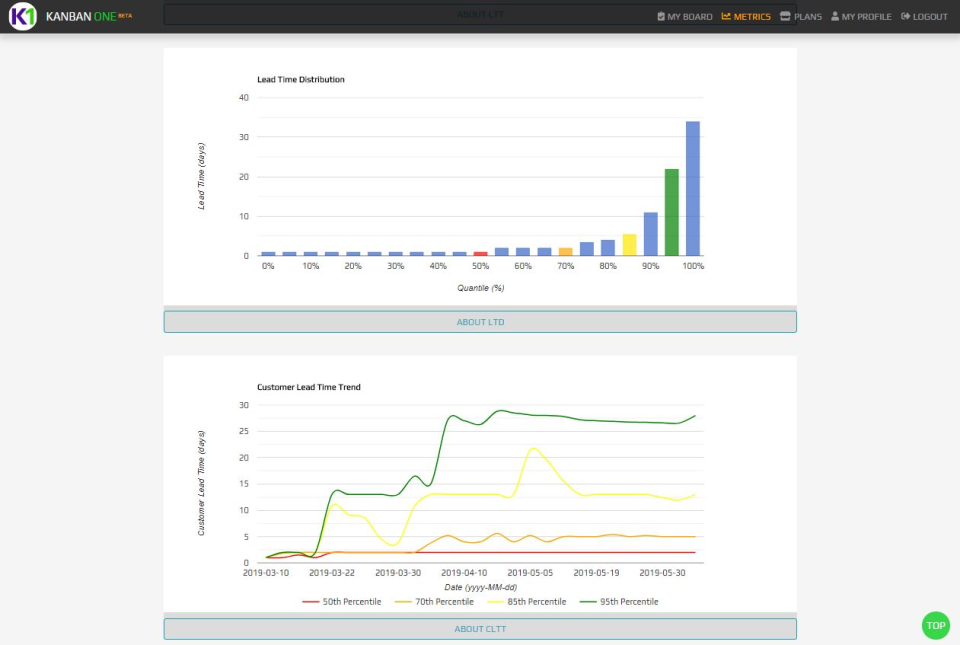Screen dimensions: 960x645
Task: Click the K1 Kanban One logo
Action: click(22, 16)
